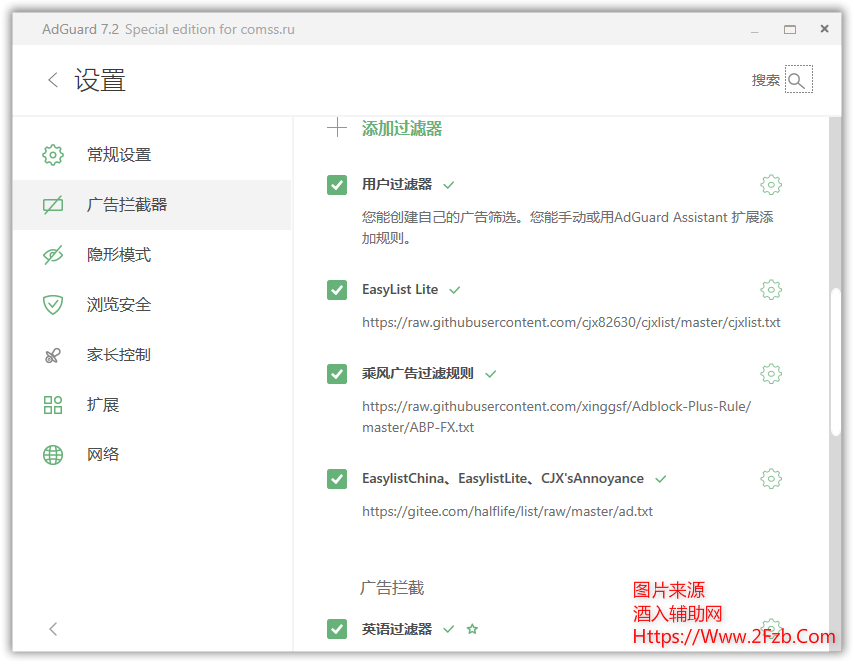Click the 网络 globe icon
The height and width of the screenshot is (664, 854).
pos(53,455)
